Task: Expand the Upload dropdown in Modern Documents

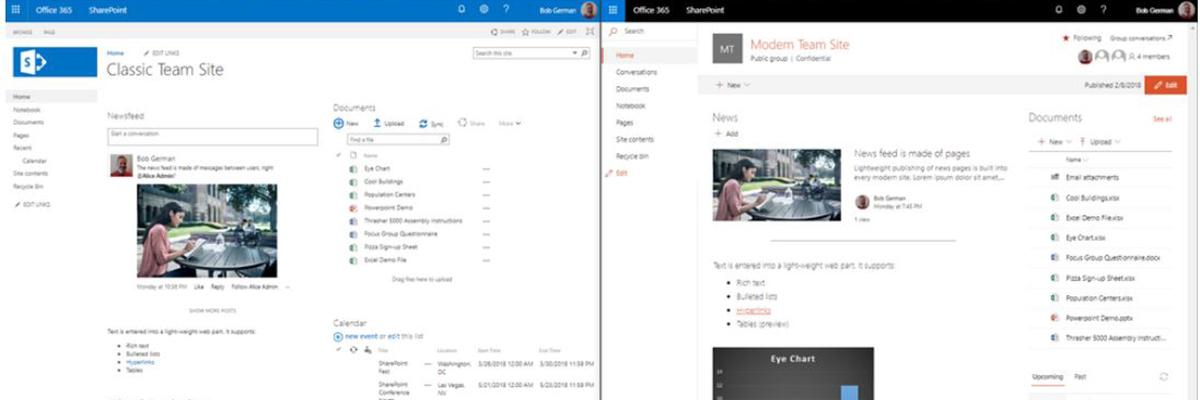Action: tap(1118, 142)
